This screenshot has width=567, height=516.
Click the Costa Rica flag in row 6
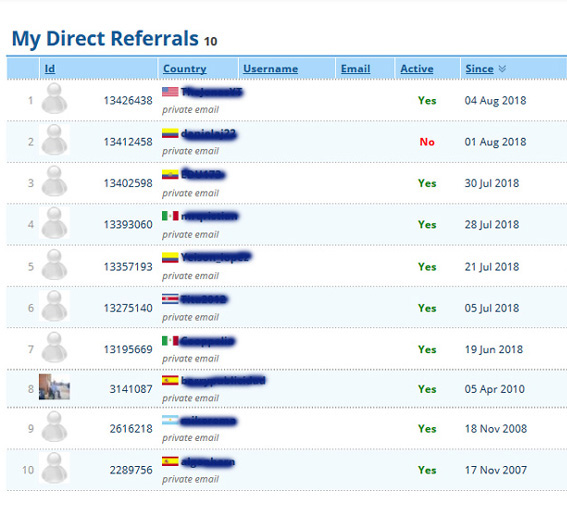(x=170, y=299)
